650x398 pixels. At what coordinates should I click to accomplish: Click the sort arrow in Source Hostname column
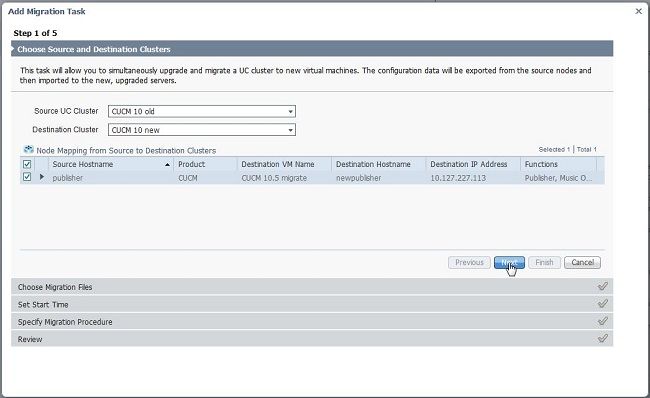click(167, 165)
